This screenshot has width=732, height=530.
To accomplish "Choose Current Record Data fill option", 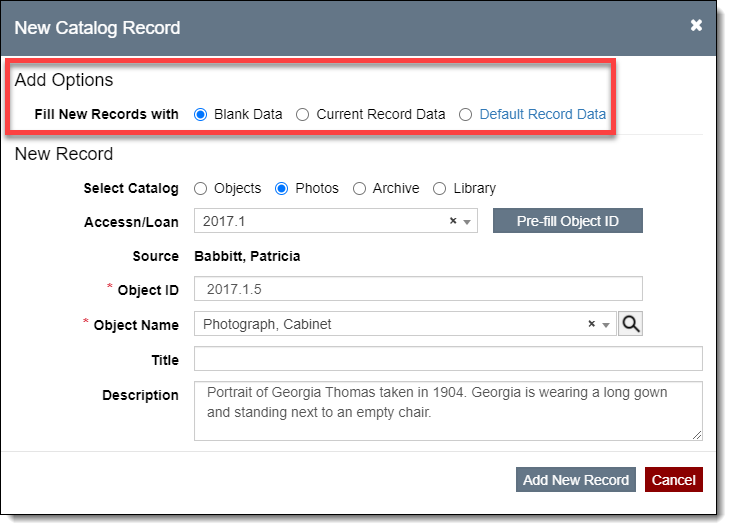I will (303, 114).
